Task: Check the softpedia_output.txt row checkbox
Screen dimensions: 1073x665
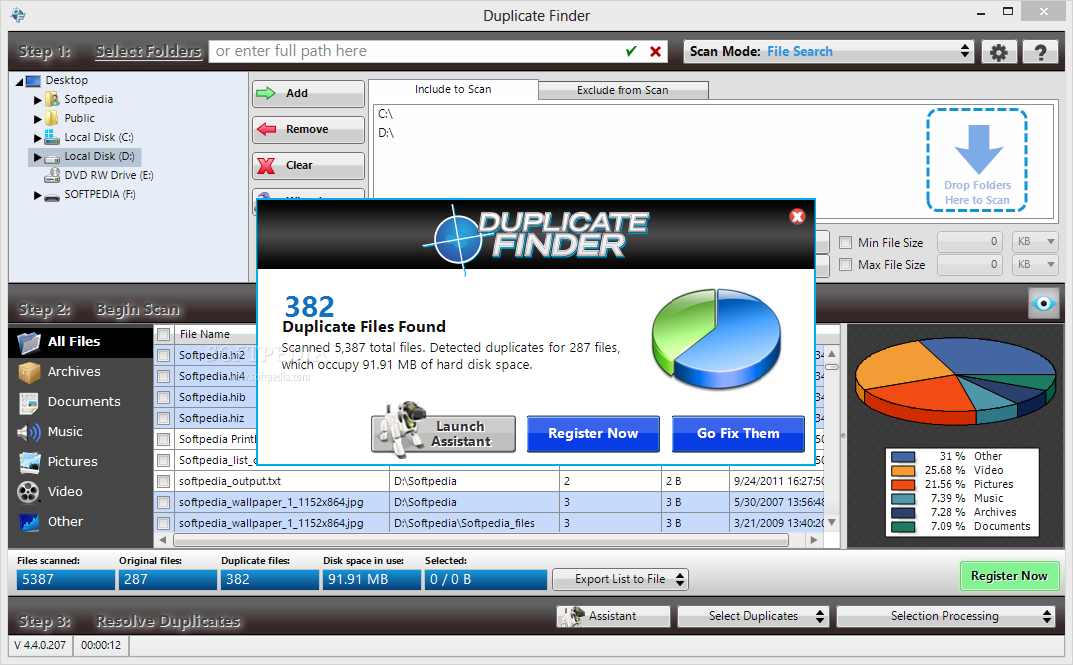Action: click(164, 482)
